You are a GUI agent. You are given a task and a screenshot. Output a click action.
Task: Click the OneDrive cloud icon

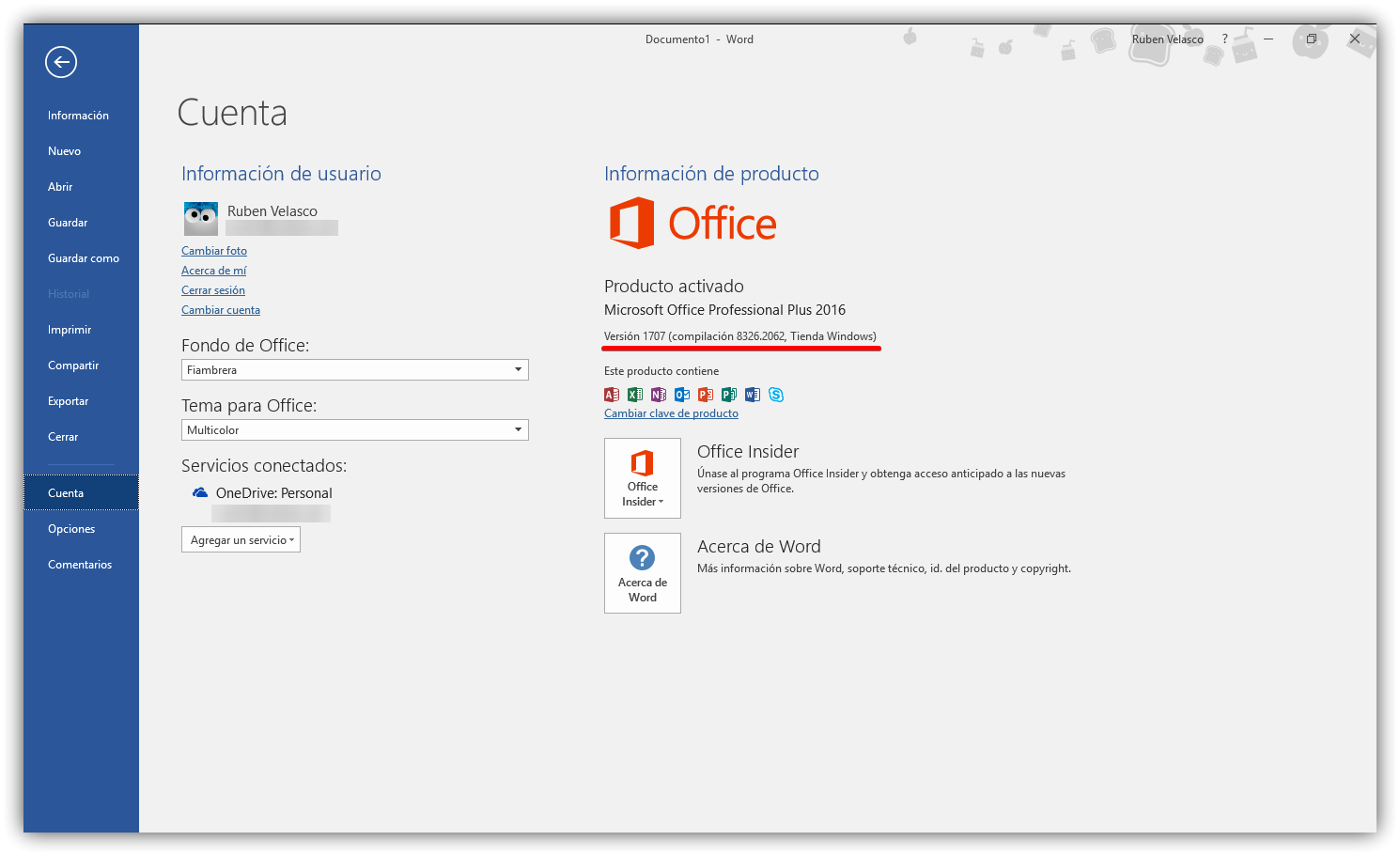tap(200, 492)
